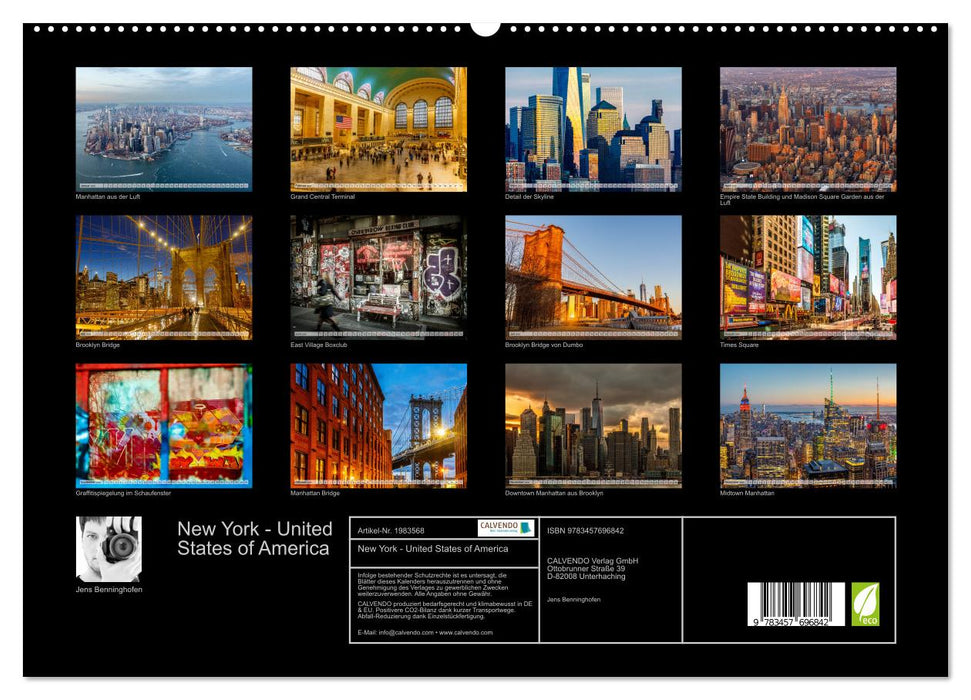
Task: Click the leaf symbol inside the eco badge
Action: click(866, 598)
